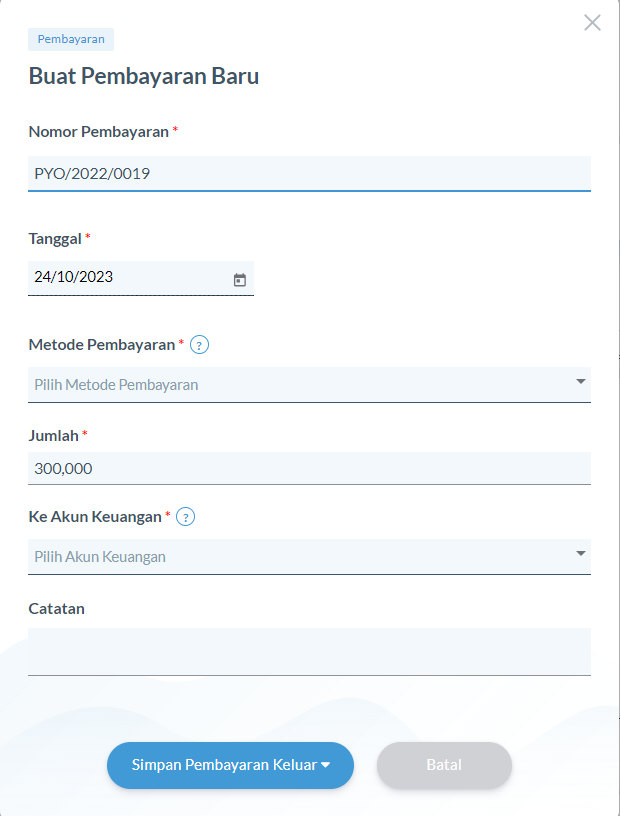
Task: Click the Nomor Pembayaran label
Action: coord(98,132)
